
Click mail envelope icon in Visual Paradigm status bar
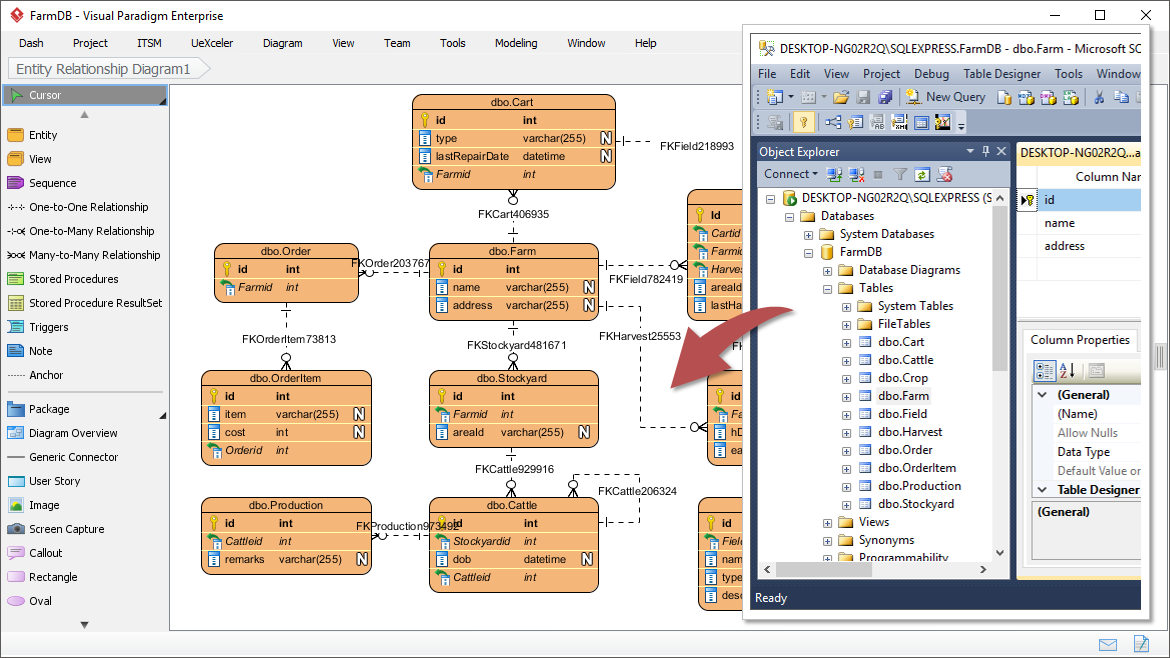(1108, 645)
